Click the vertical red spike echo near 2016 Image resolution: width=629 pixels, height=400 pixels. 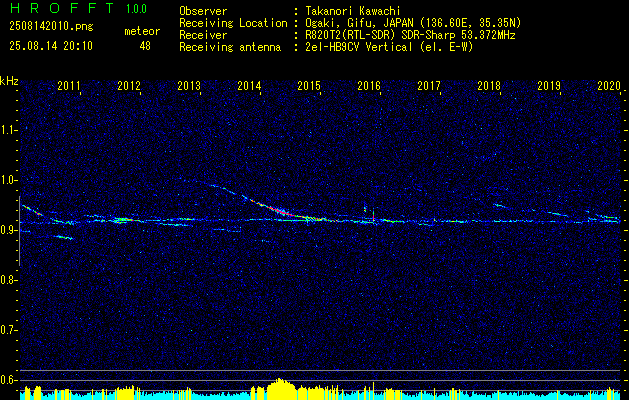click(373, 215)
